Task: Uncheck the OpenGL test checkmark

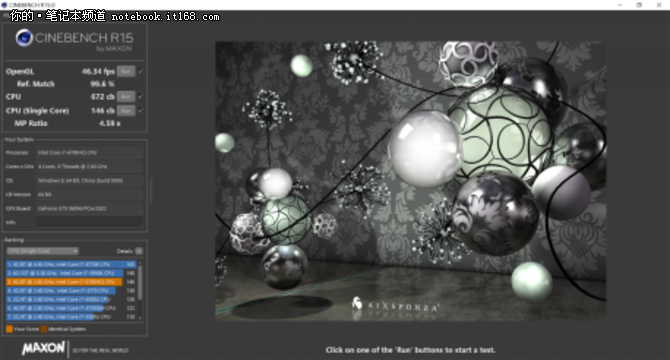Action: point(141,71)
